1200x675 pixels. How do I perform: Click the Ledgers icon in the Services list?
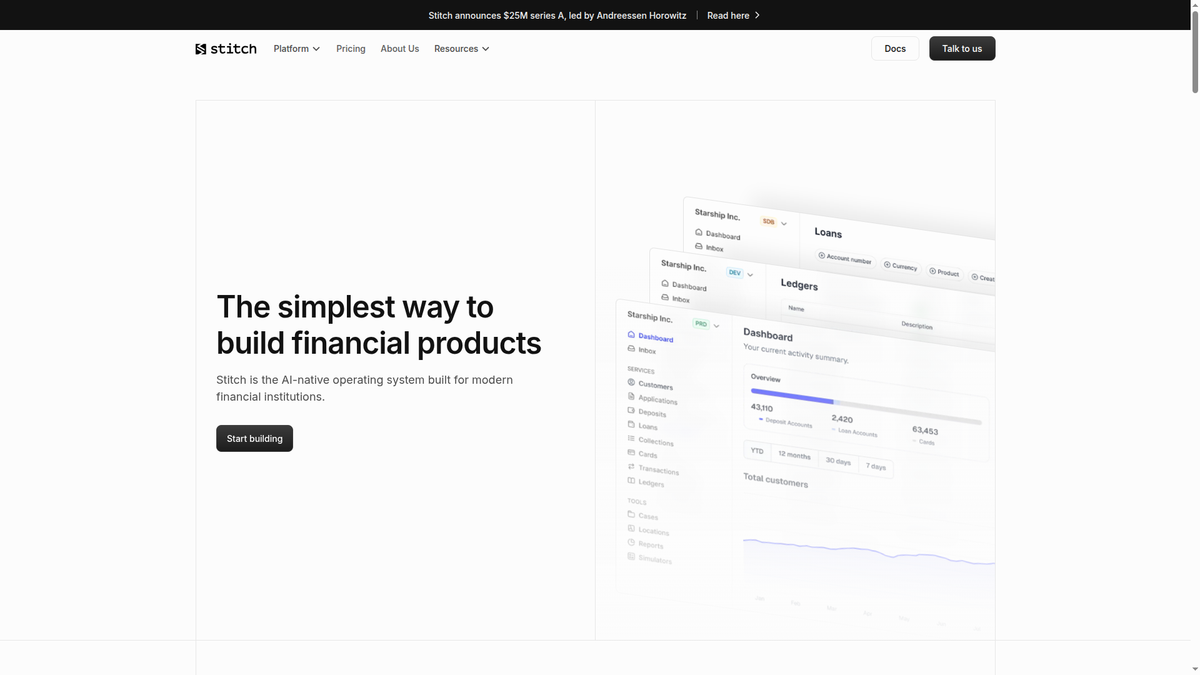coord(631,481)
